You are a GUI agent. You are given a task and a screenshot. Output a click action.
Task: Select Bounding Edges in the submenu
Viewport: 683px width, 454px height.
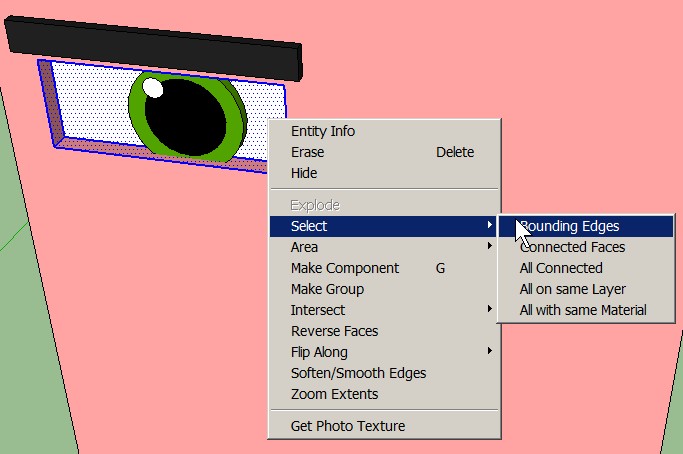coord(570,226)
